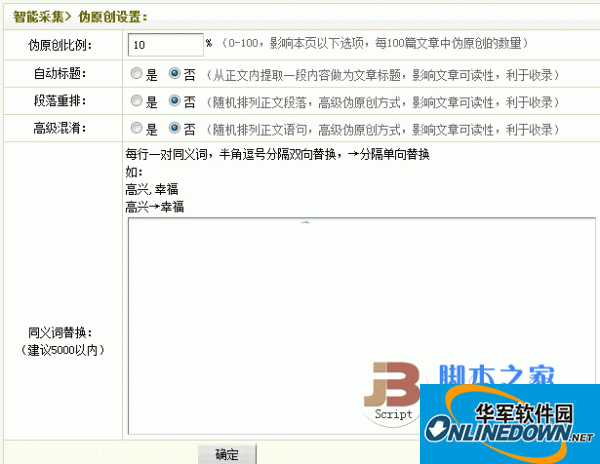
Task: Click the 智能采集 breadcrumb text
Action: (x=39, y=17)
